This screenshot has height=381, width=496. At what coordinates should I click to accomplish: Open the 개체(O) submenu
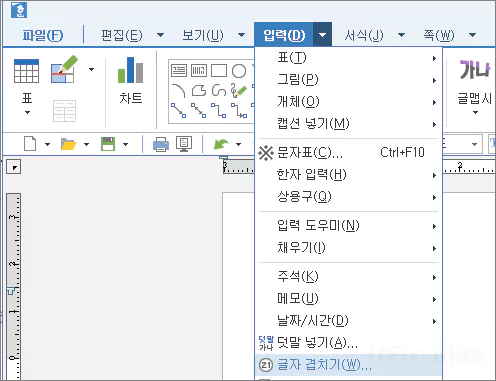pyautogui.click(x=348, y=102)
